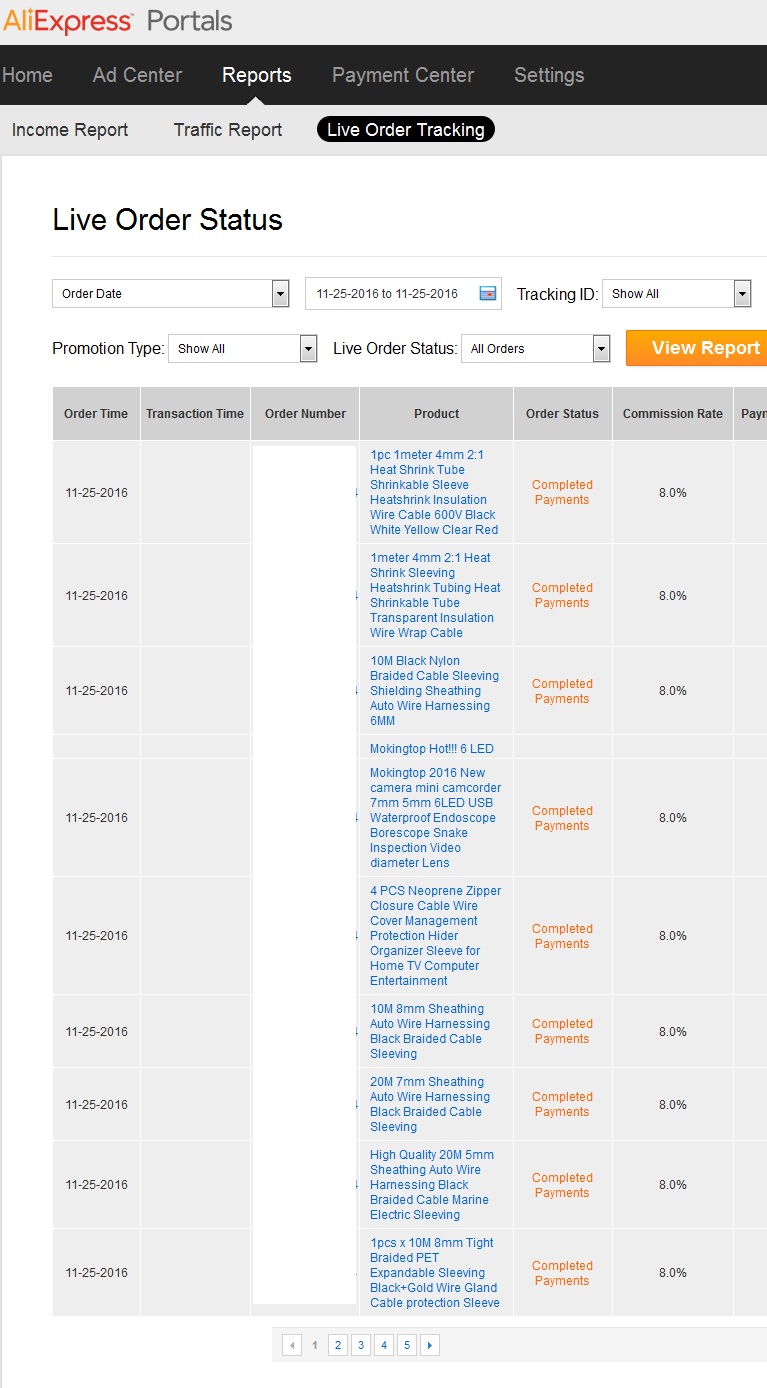
Task: Open Mokingtop Hot!!! 6 LED product link
Action: pos(432,748)
